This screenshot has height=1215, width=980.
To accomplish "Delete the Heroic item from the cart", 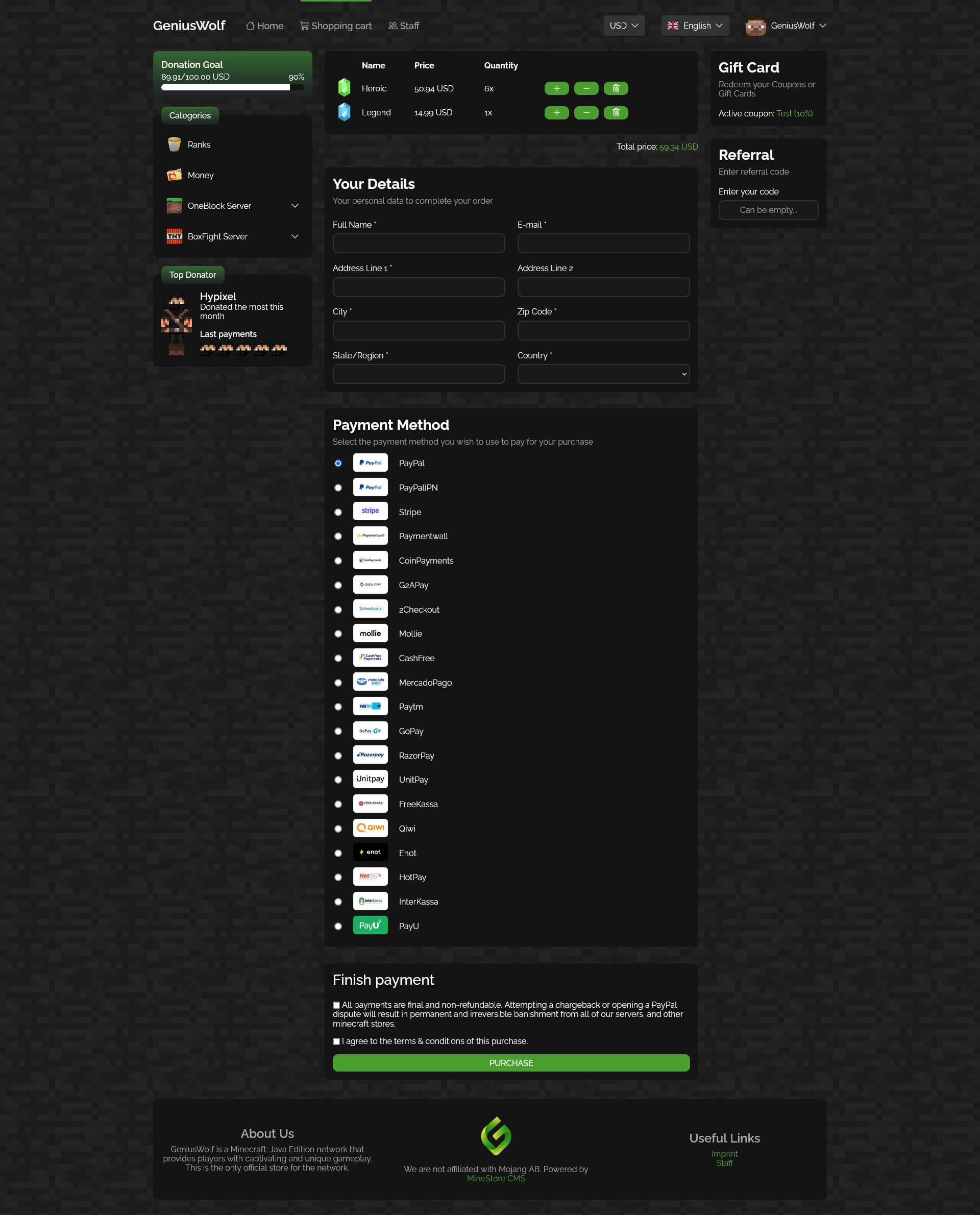I will click(x=616, y=88).
